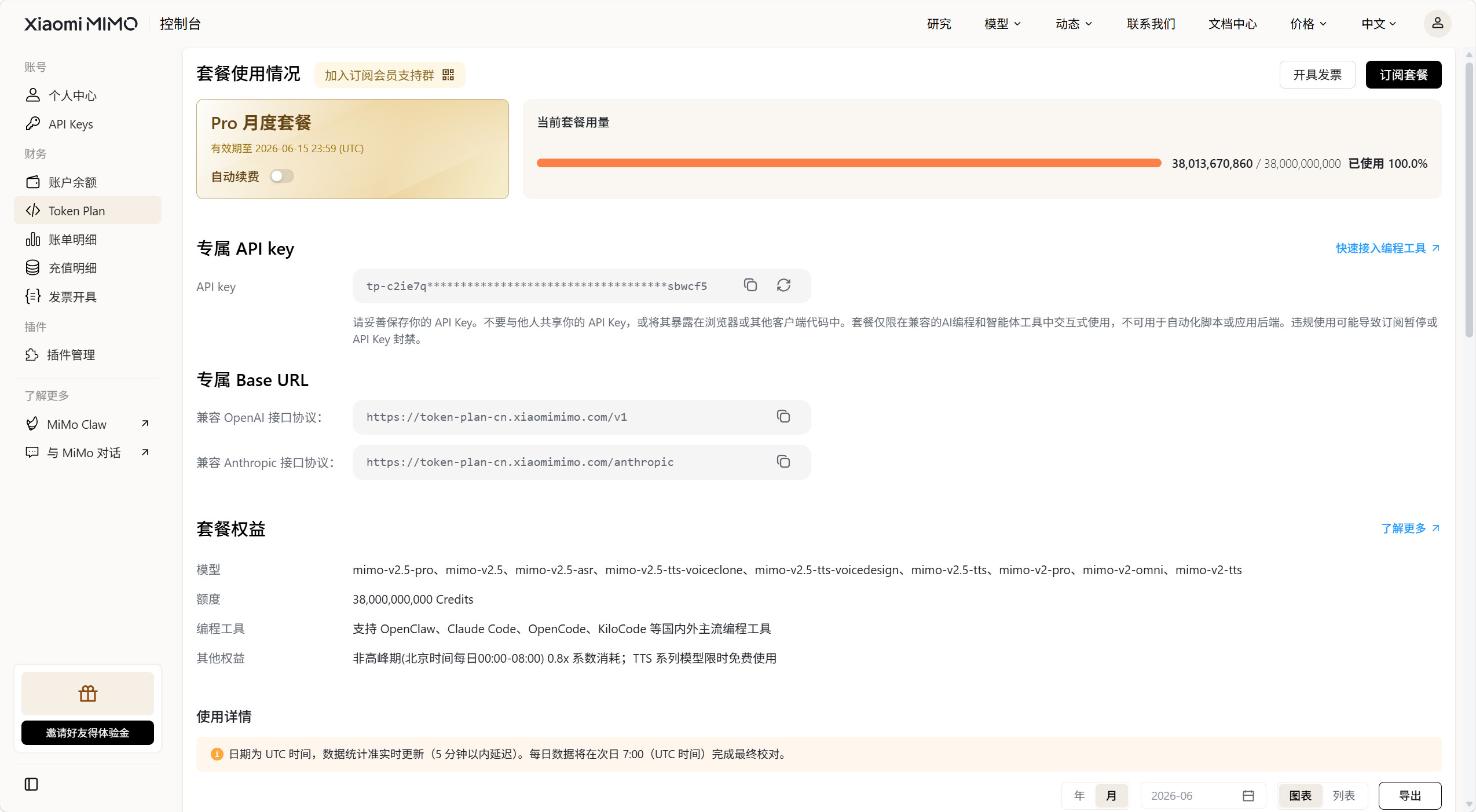Expand the 价格 dropdown in top nav
The image size is (1476, 812).
tap(1308, 24)
